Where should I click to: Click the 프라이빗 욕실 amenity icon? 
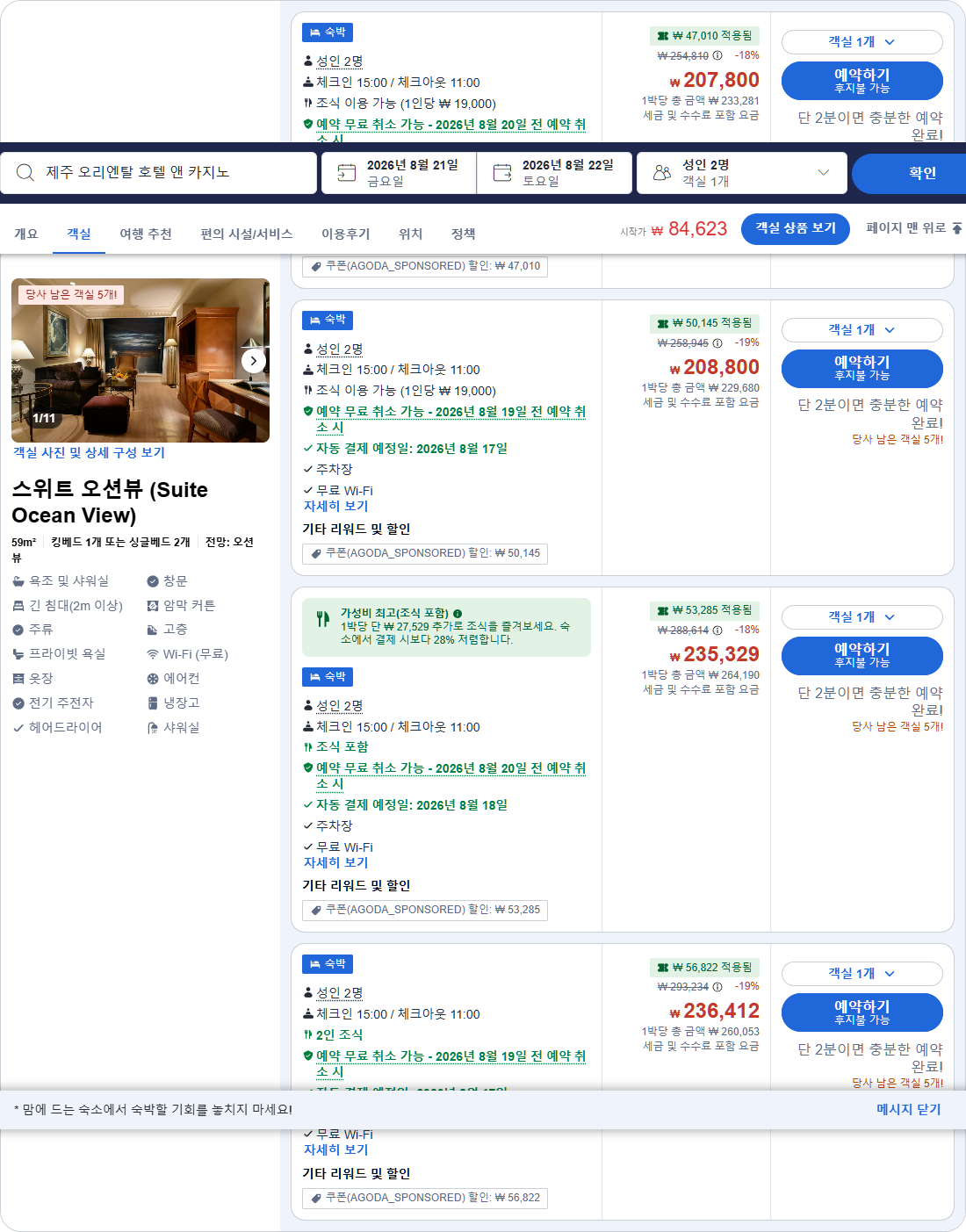pos(18,654)
